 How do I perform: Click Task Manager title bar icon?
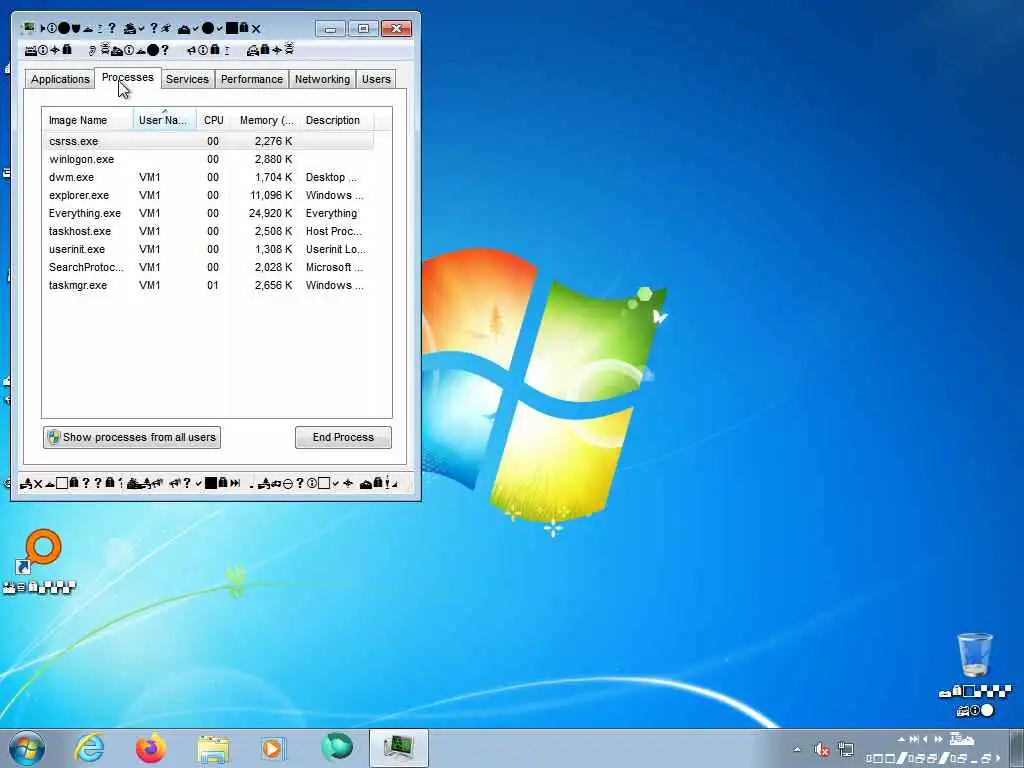coord(28,28)
